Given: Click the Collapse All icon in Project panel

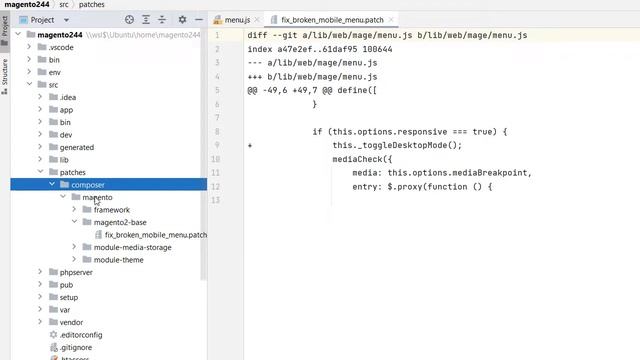Looking at the screenshot, I should [x=162, y=20].
